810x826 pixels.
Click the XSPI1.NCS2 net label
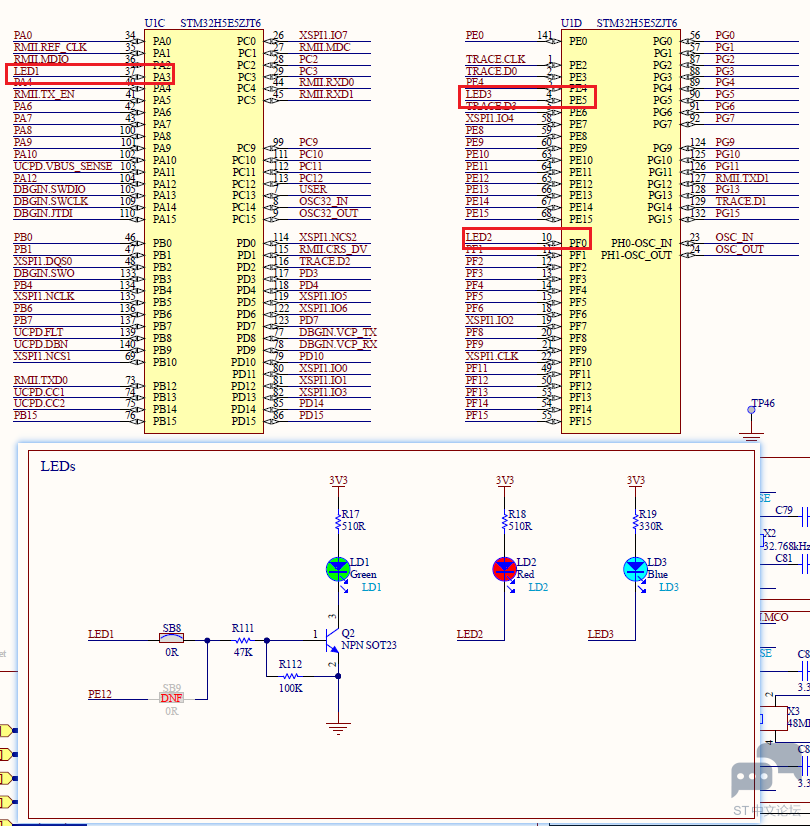point(328,237)
